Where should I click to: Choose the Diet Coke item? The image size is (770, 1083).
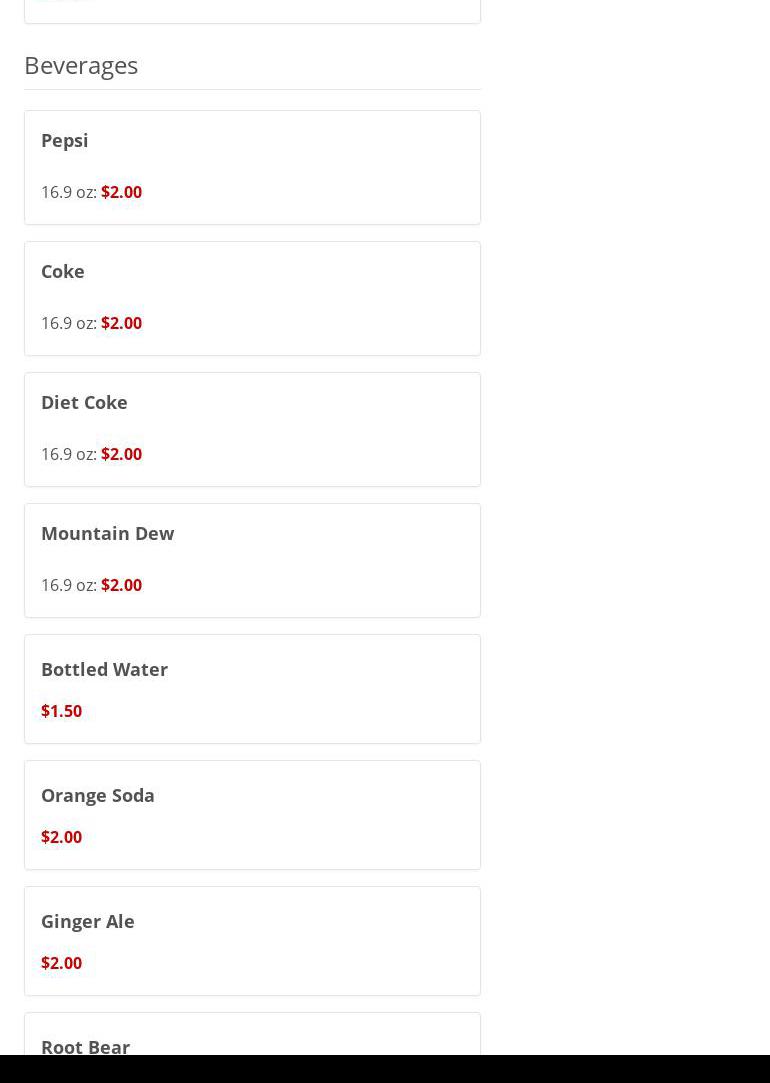[x=84, y=403]
